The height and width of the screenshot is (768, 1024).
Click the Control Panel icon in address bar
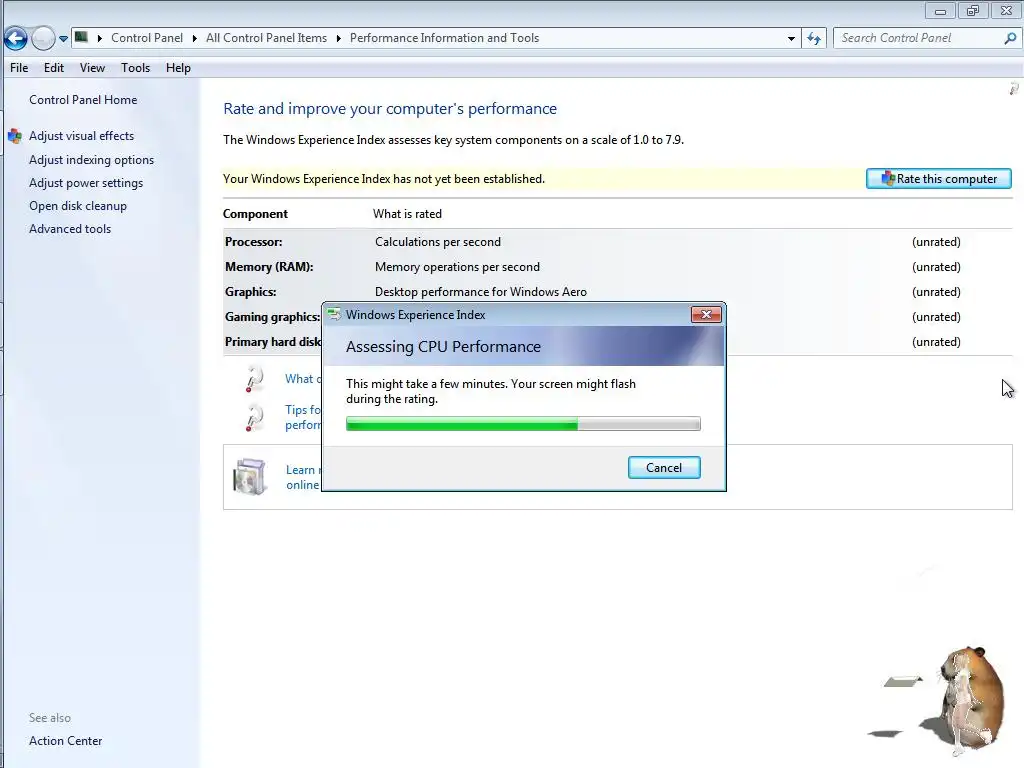82,37
